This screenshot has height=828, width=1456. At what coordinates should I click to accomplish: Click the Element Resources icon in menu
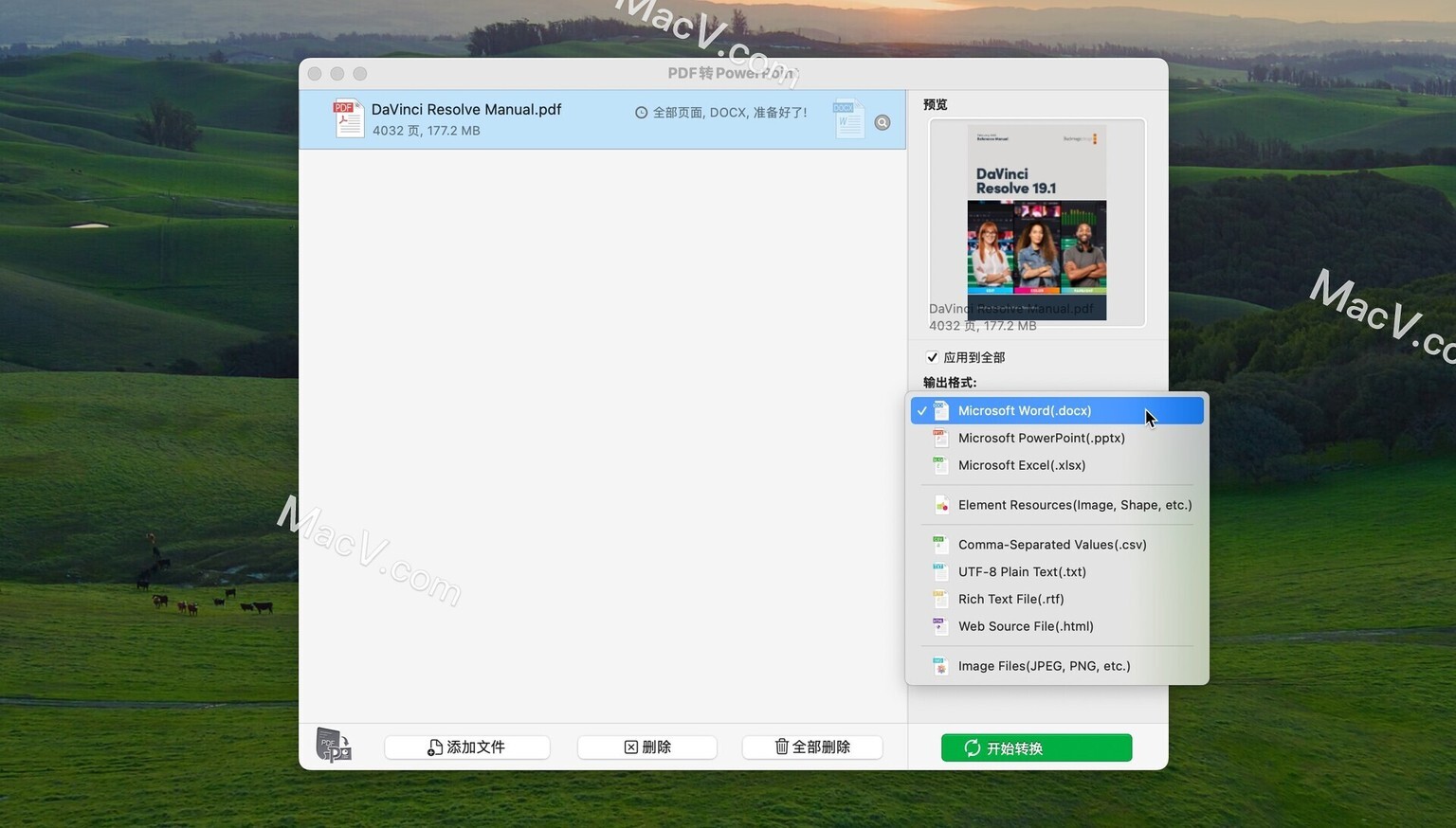pos(940,505)
